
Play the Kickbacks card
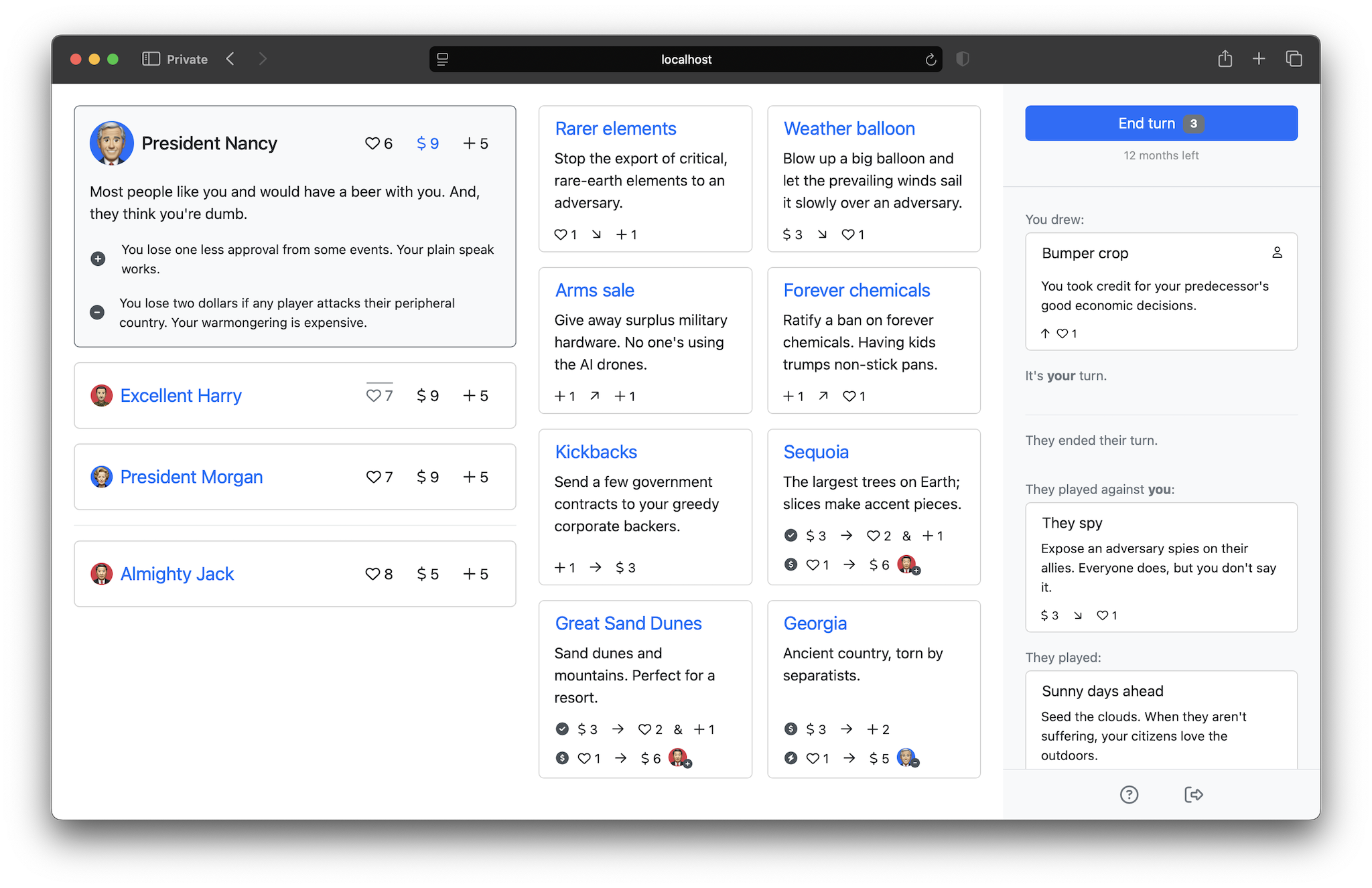pos(596,452)
